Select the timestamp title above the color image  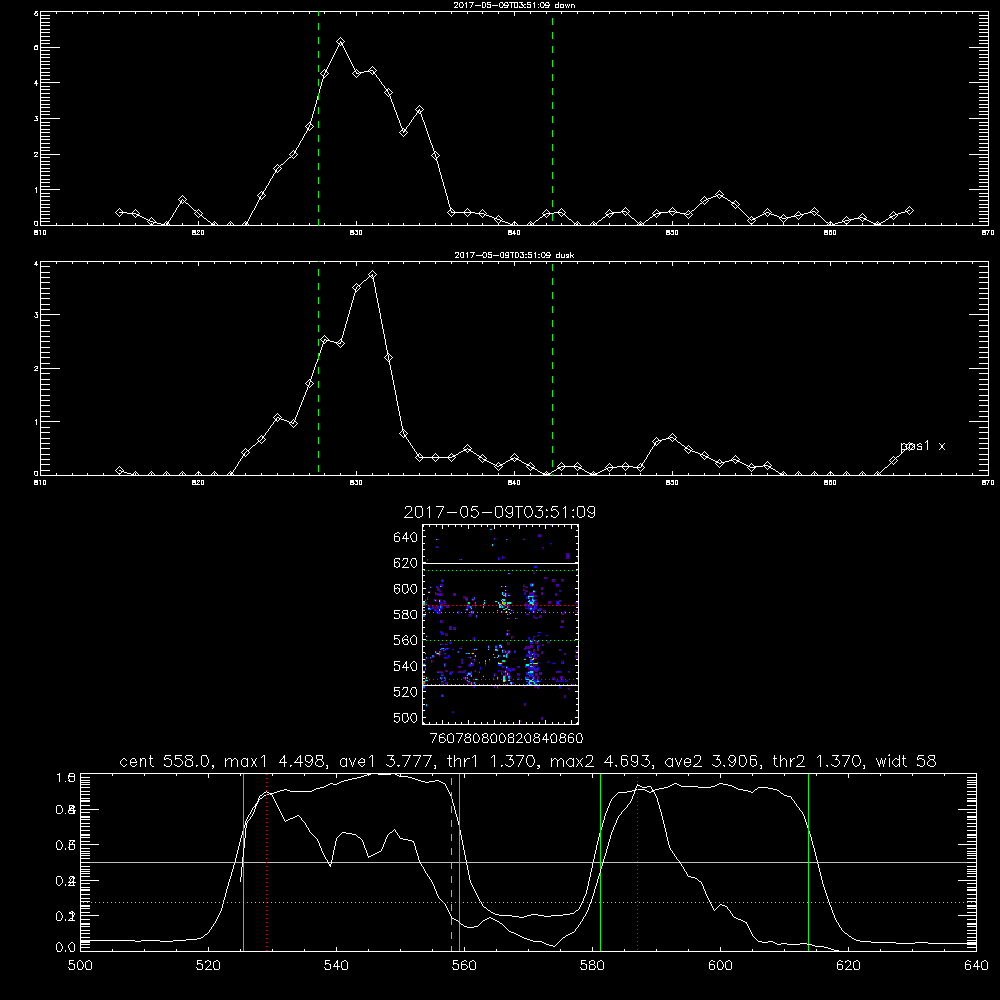500,512
